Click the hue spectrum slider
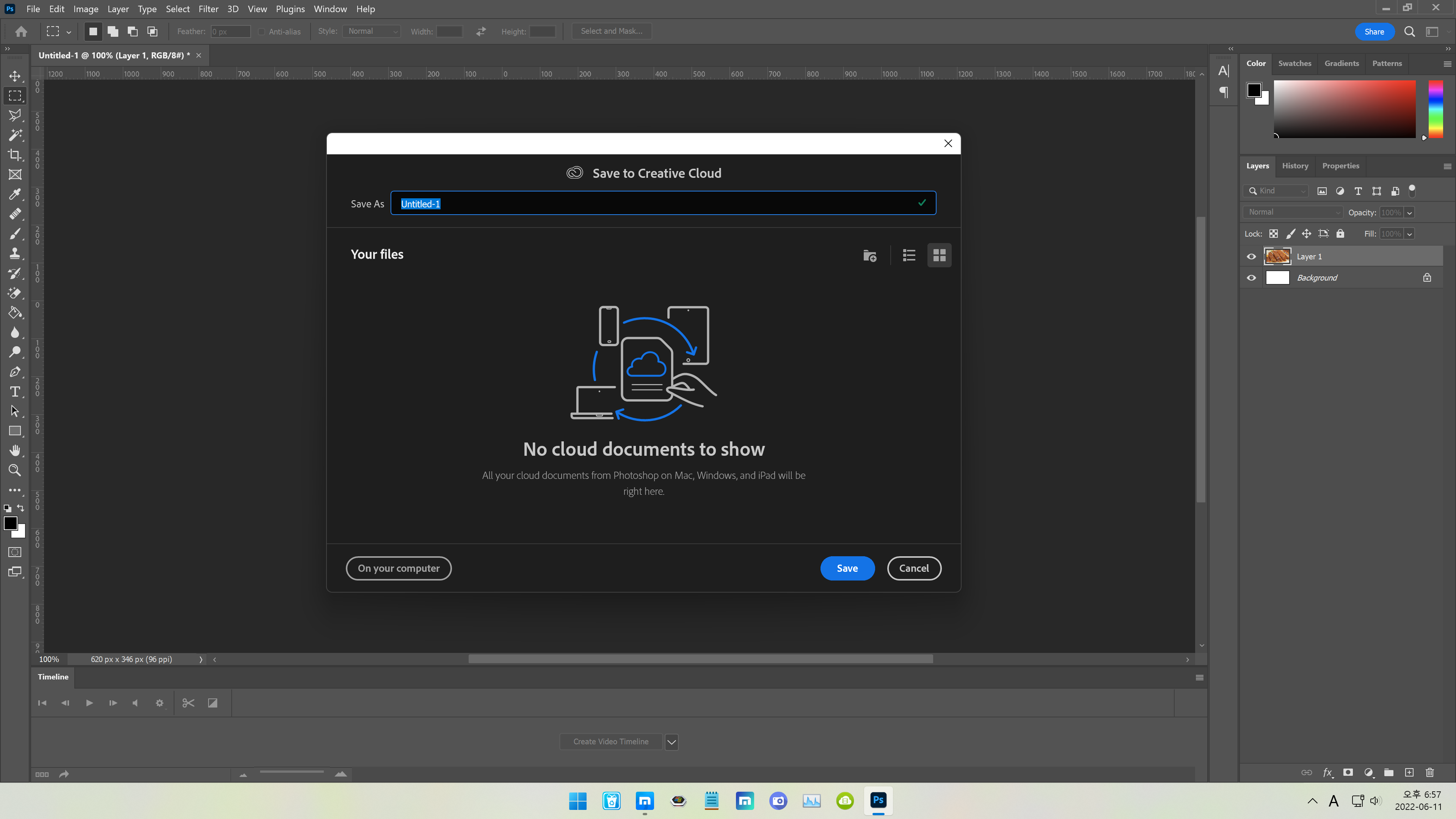The image size is (1456, 819). tap(1436, 109)
